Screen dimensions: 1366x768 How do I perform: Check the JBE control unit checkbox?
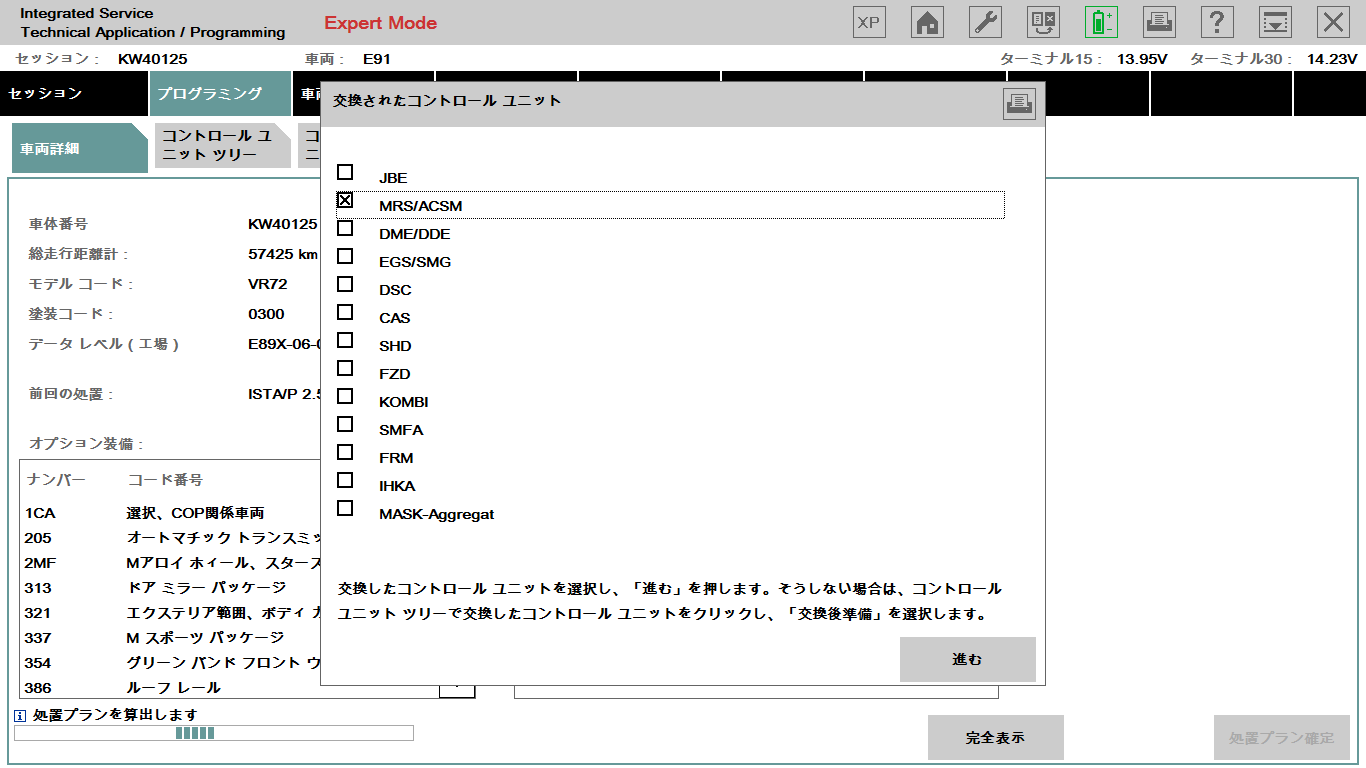click(x=345, y=173)
